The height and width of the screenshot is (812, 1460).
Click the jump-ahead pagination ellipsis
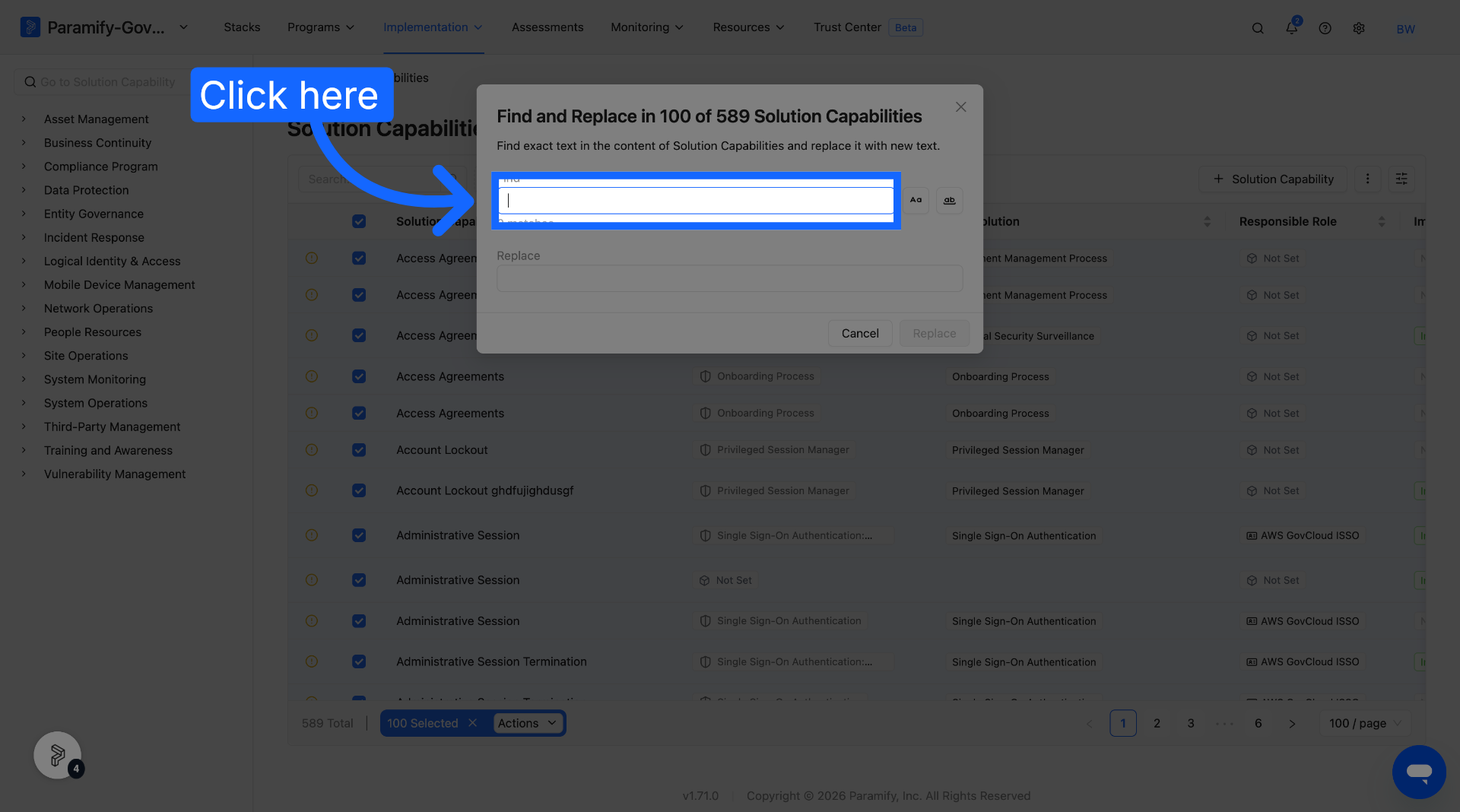pyautogui.click(x=1225, y=724)
